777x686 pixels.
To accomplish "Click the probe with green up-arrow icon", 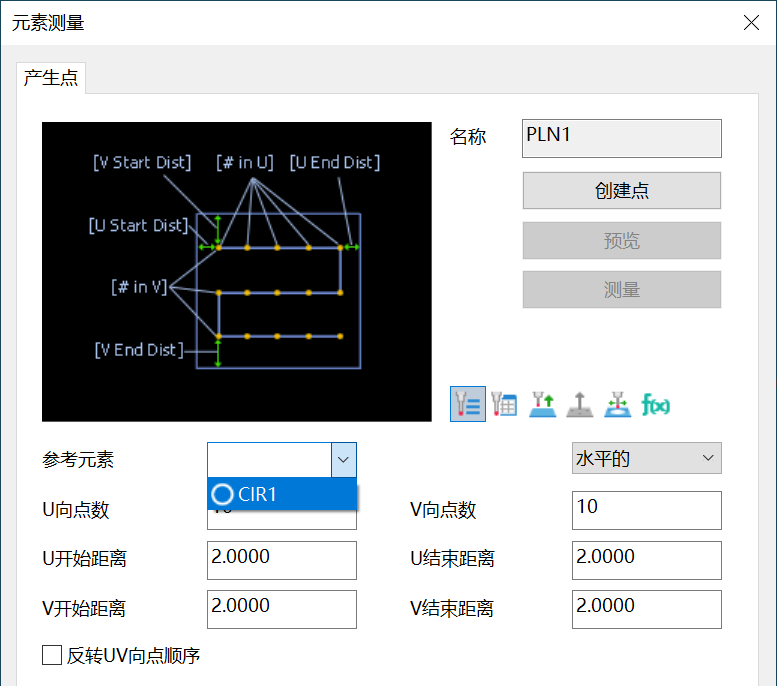I will tap(542, 404).
